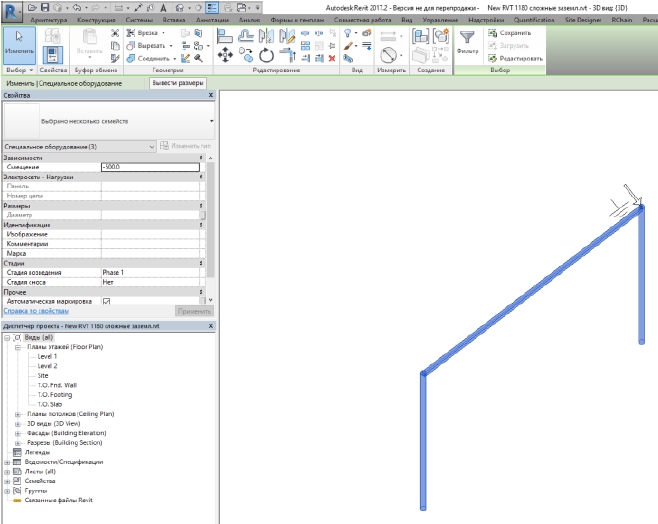Expand the 3D виды (3D View) node
This screenshot has height=524, width=658.
(18, 423)
